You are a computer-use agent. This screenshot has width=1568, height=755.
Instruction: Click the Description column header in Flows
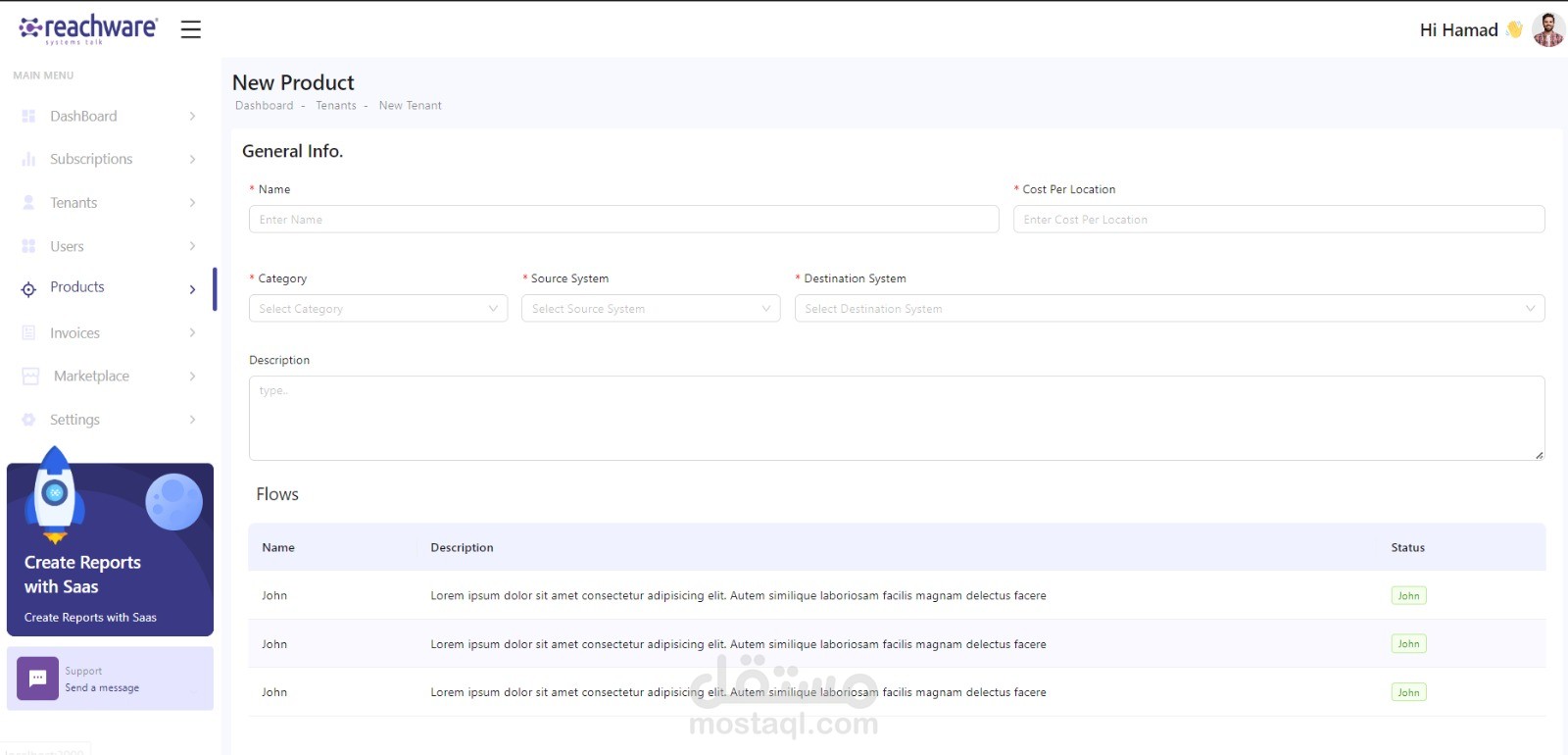click(x=462, y=548)
